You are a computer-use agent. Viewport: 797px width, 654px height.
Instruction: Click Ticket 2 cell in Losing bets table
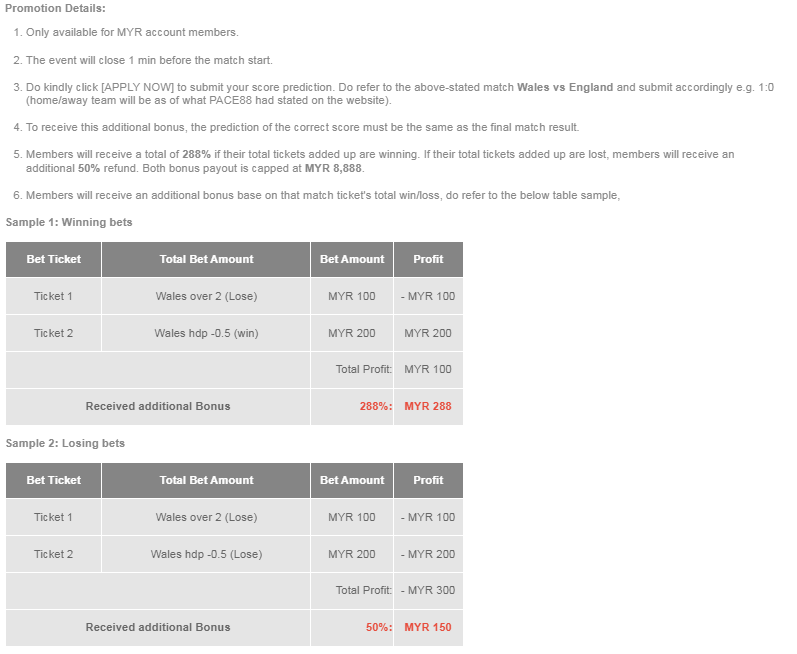(x=54, y=554)
